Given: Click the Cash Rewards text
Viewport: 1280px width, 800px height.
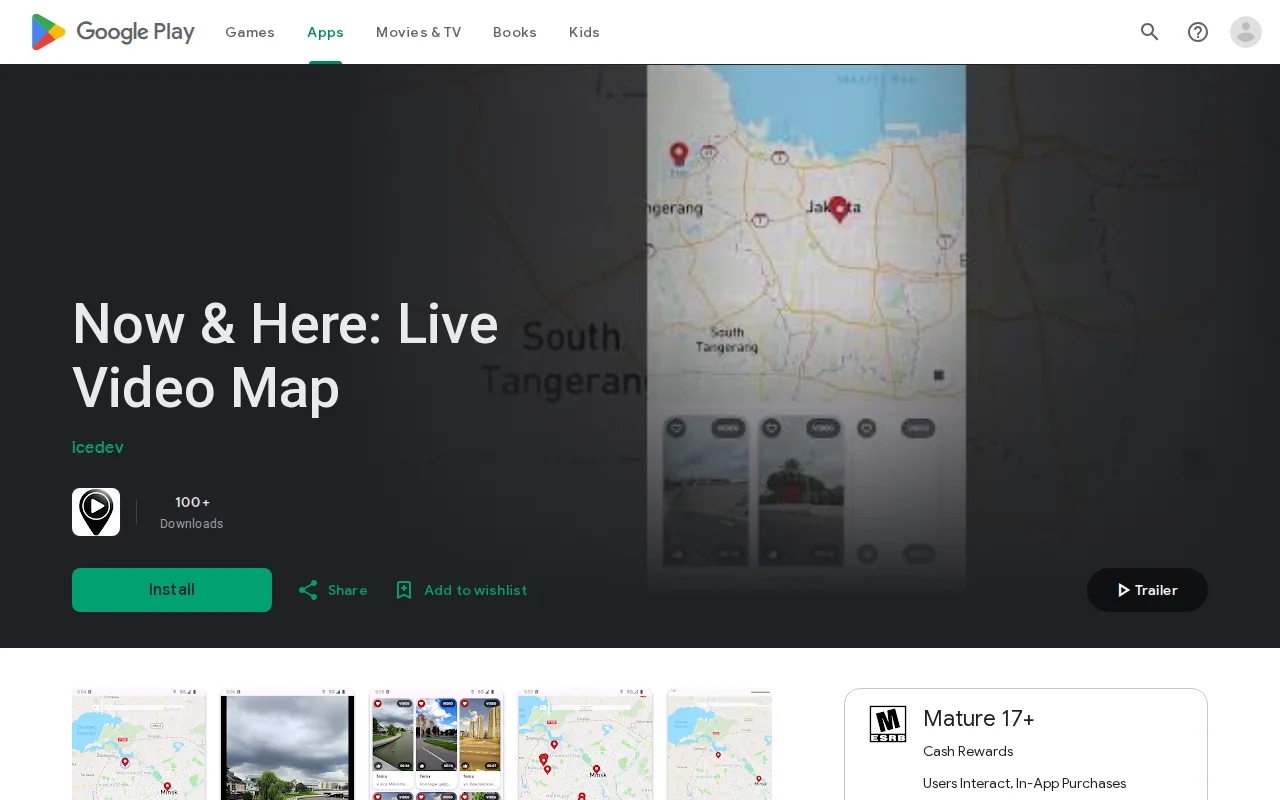Looking at the screenshot, I should 968,751.
